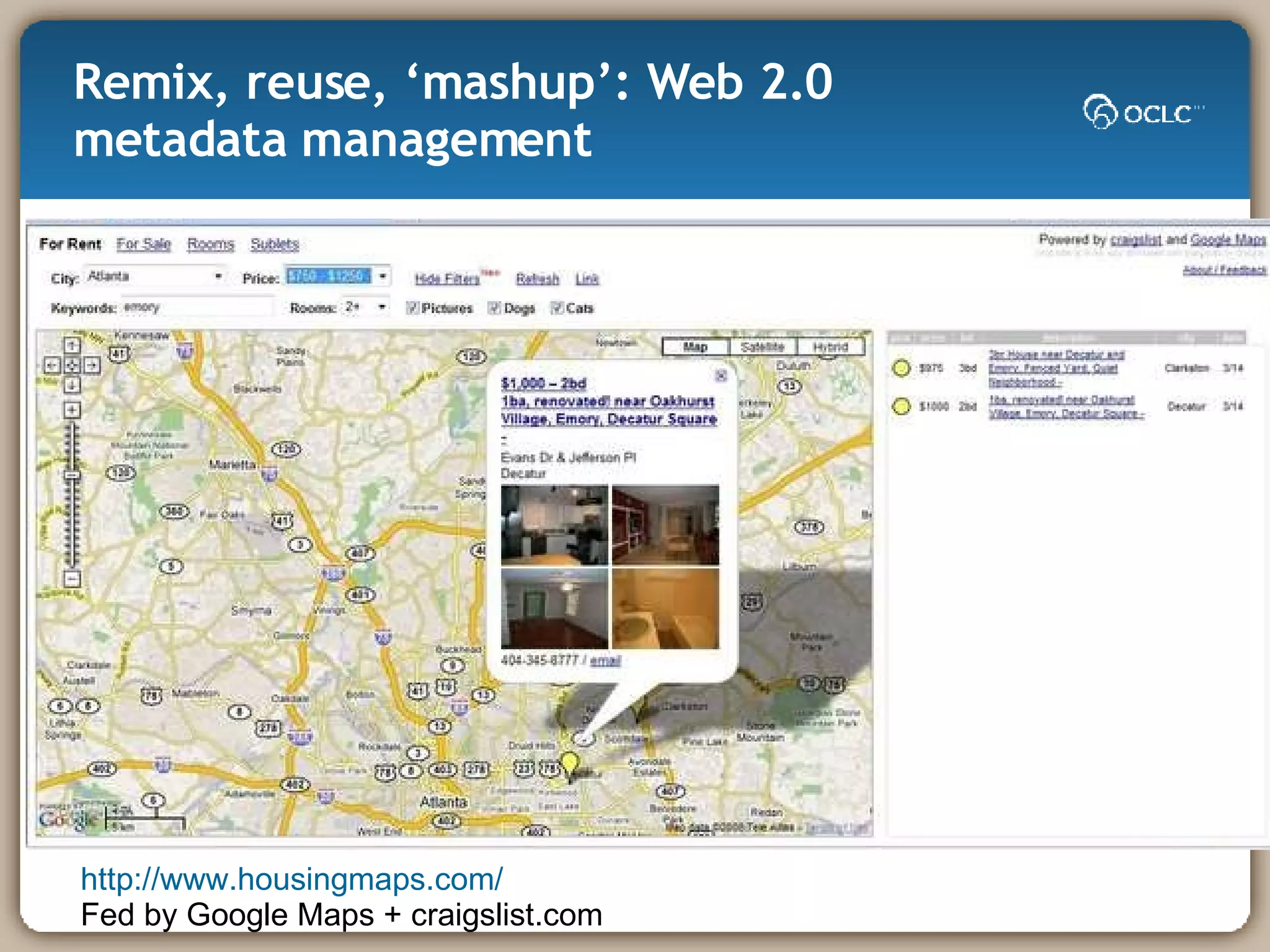Screen dimensions: 1270x952
Task: Toggle the Cats checkbox
Action: tap(556, 307)
